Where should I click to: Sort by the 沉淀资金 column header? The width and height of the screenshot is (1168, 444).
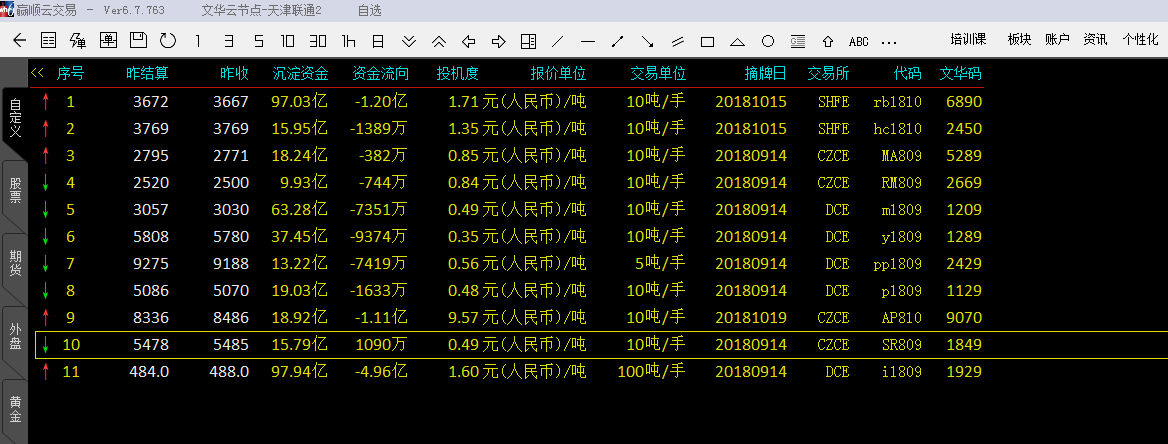(300, 74)
